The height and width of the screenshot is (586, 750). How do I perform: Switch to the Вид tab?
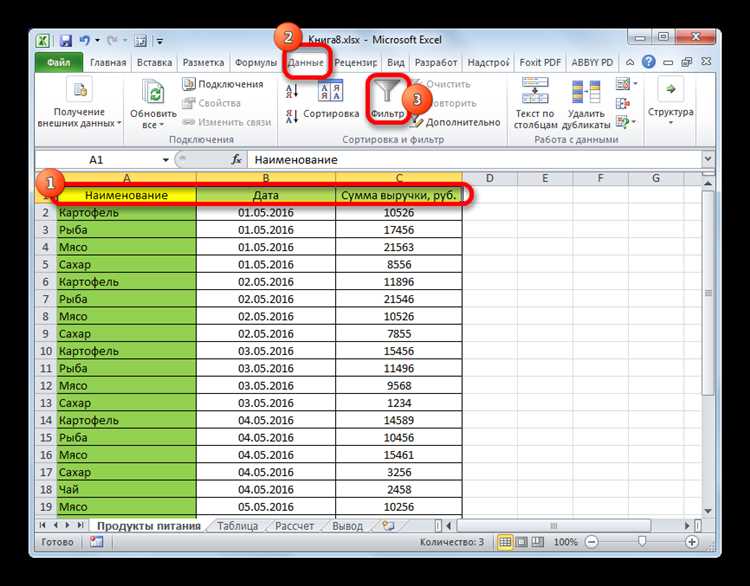pos(396,63)
